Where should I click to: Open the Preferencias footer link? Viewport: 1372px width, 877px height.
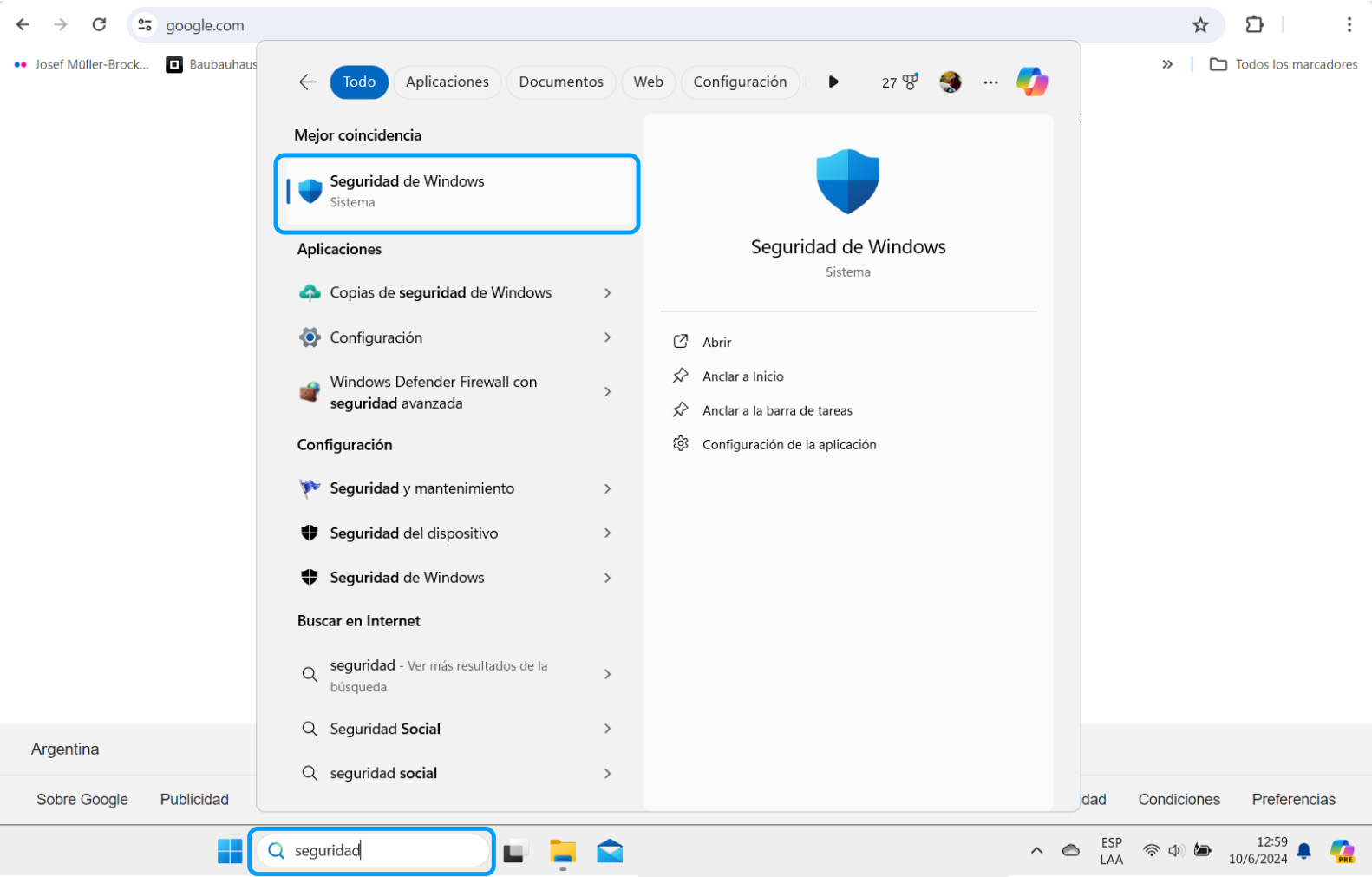[x=1293, y=800]
